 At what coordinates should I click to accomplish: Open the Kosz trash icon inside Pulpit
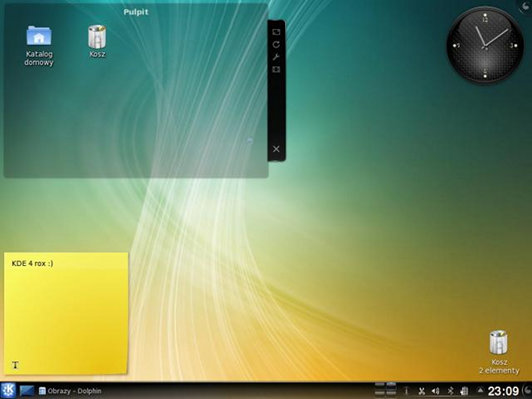pos(97,41)
